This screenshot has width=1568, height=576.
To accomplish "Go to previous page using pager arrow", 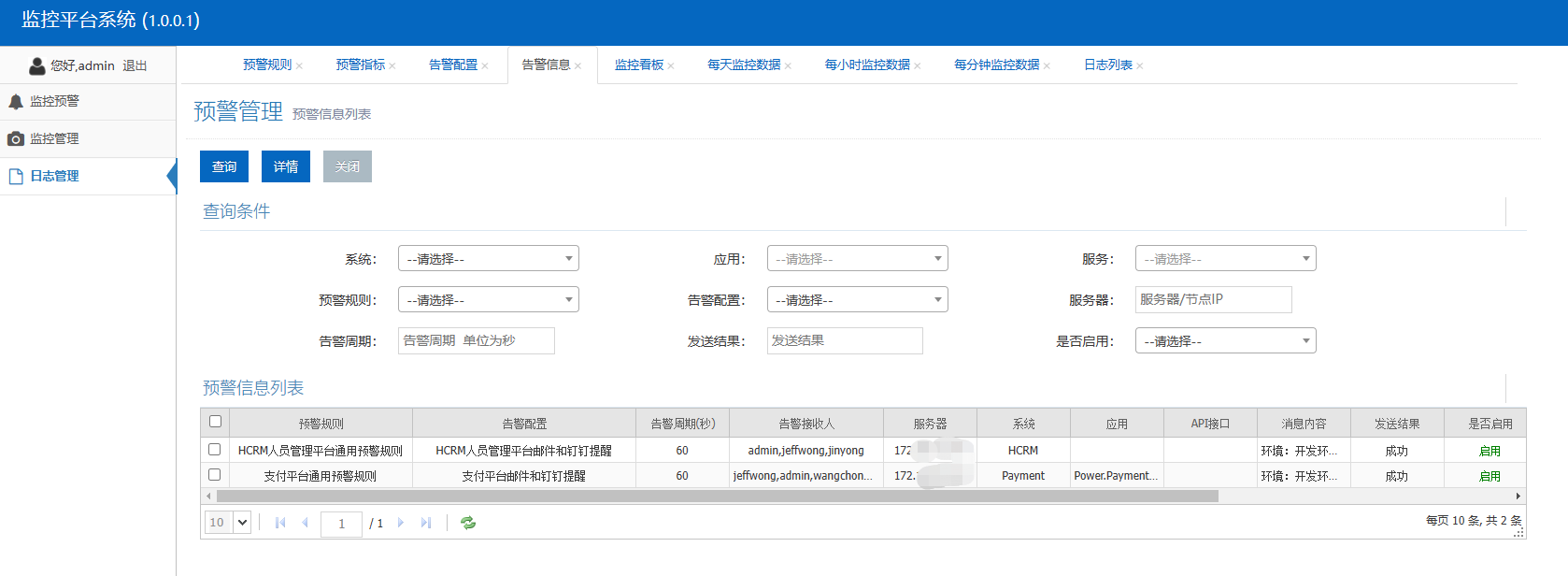I will coord(305,523).
